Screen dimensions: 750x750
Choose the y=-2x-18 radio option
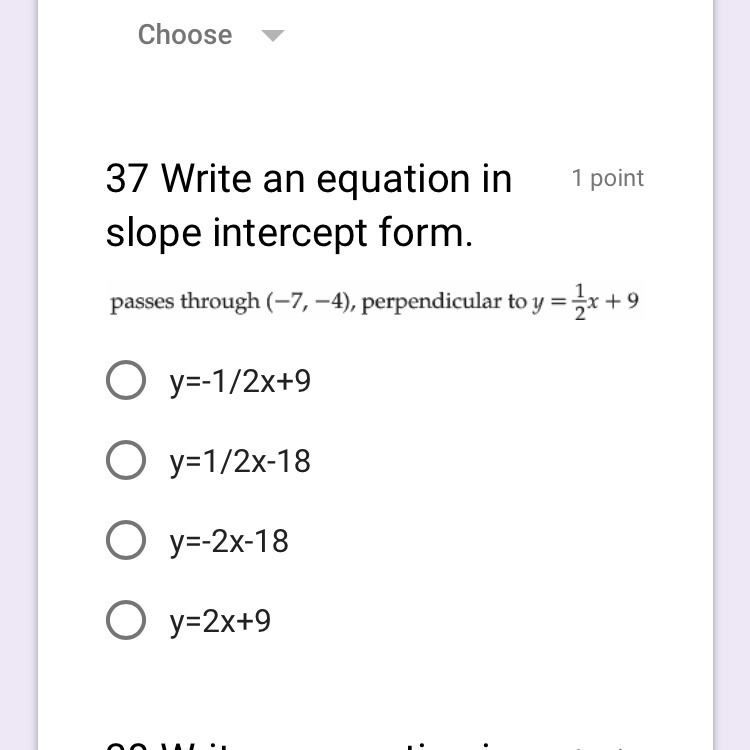click(x=126, y=541)
